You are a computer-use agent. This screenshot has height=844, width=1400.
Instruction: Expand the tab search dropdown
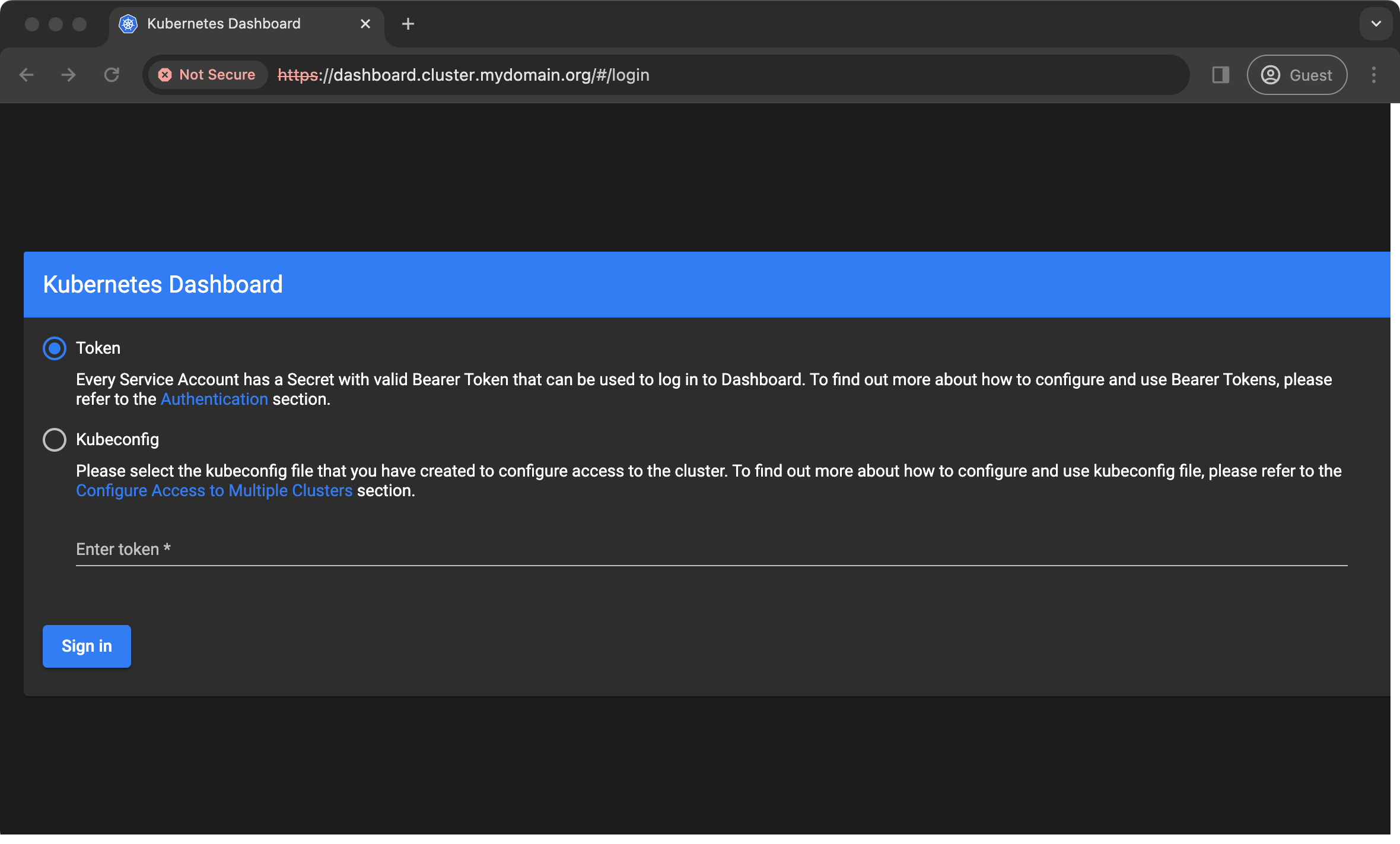[x=1376, y=24]
